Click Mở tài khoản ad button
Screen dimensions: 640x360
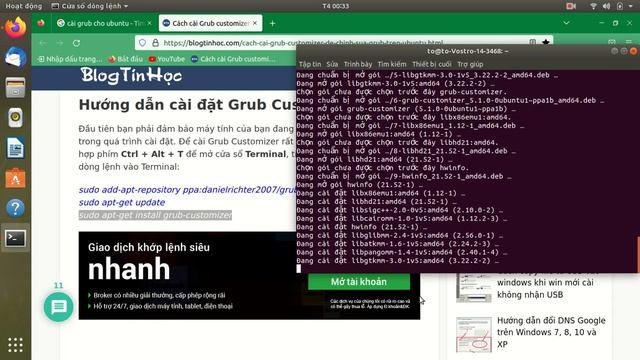(359, 282)
